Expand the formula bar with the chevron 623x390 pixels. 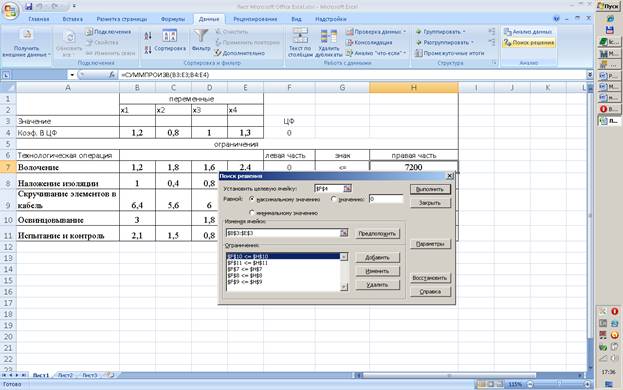click(x=590, y=75)
